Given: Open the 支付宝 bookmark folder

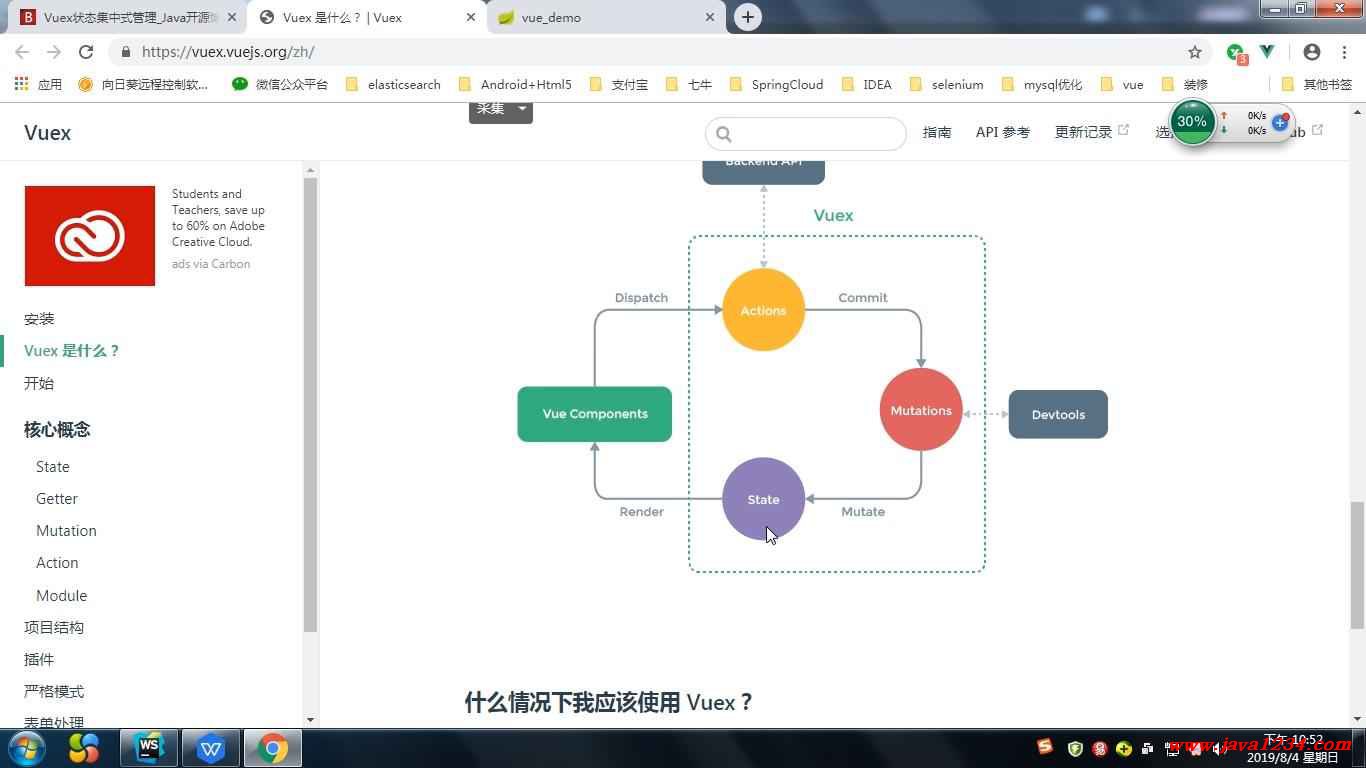Looking at the screenshot, I should click(618, 84).
